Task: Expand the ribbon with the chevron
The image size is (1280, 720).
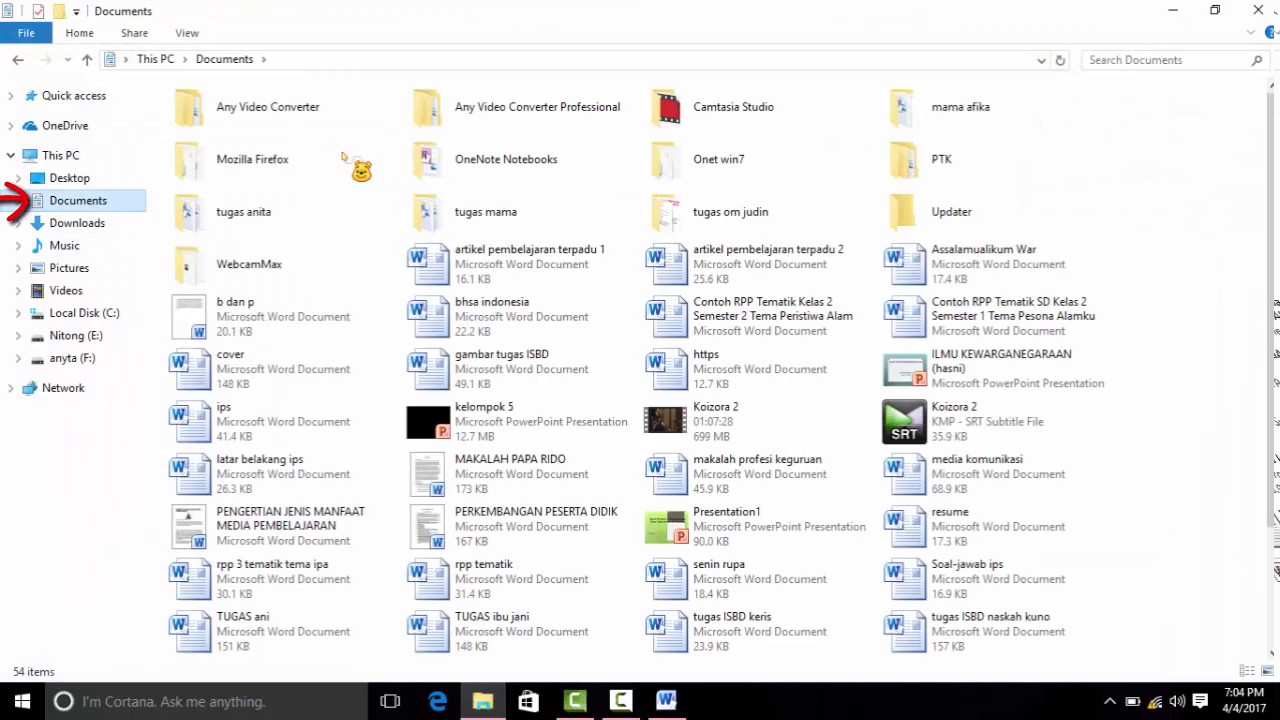Action: point(1251,33)
